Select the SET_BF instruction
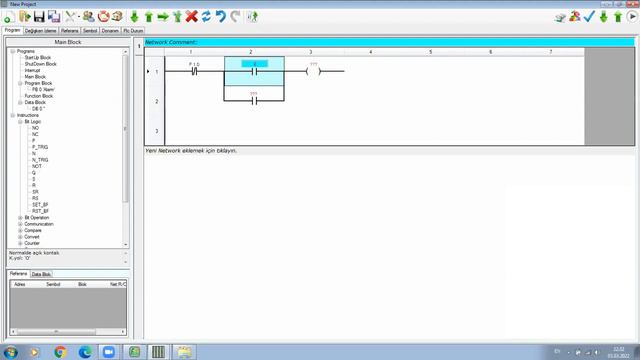The height and width of the screenshot is (360, 640). pos(40,205)
